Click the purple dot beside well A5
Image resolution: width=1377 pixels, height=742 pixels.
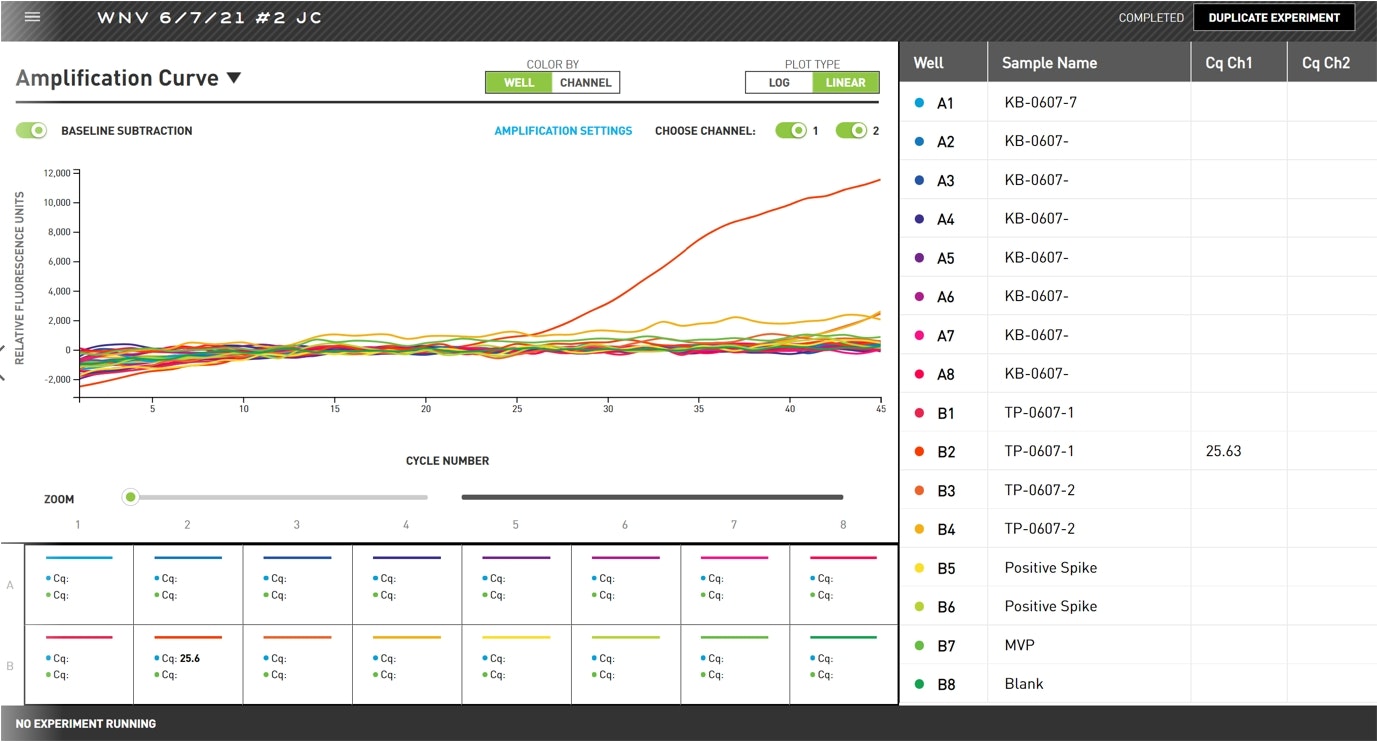point(919,258)
